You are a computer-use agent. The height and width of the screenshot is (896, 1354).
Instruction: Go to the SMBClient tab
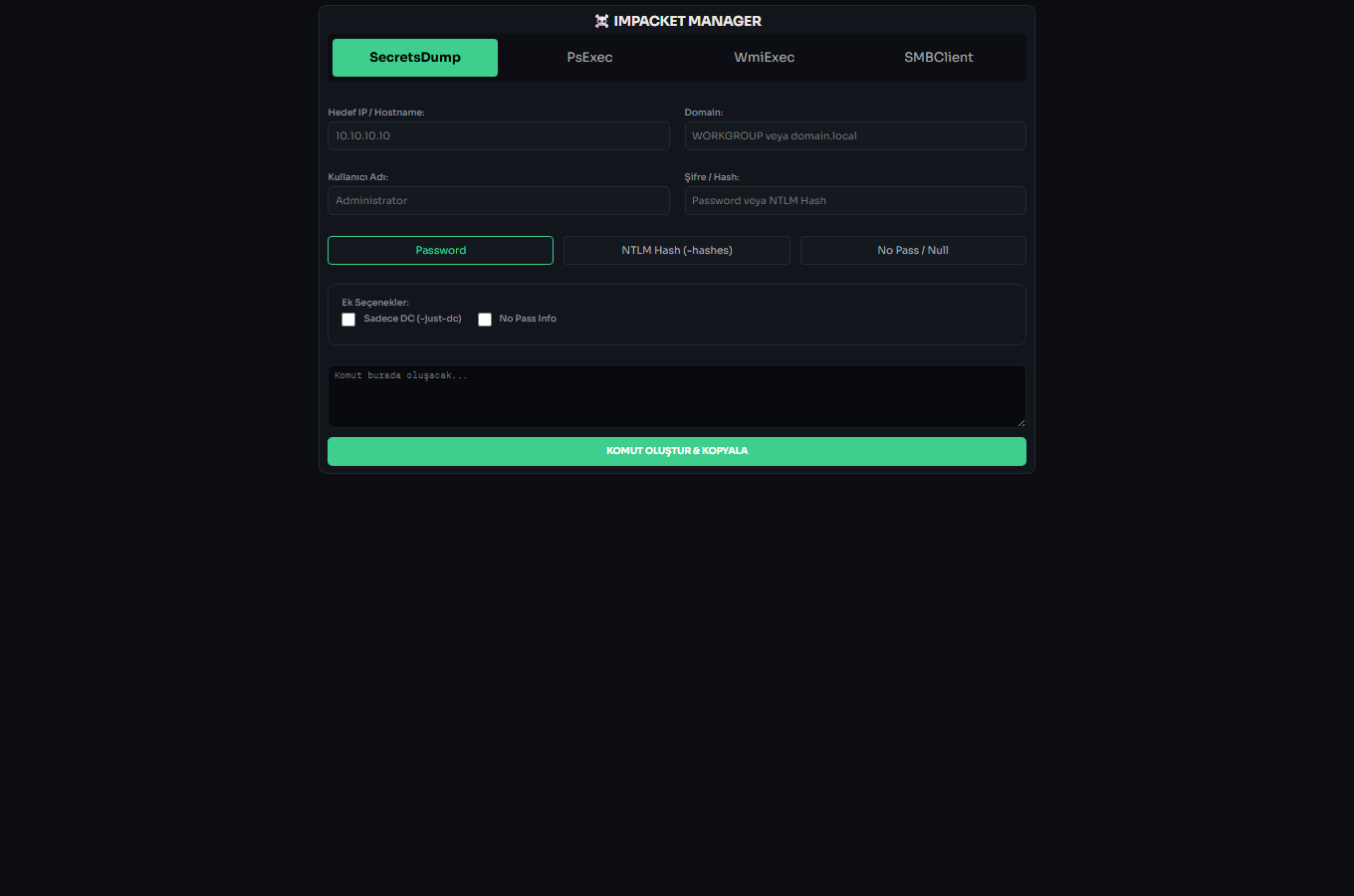click(x=939, y=58)
